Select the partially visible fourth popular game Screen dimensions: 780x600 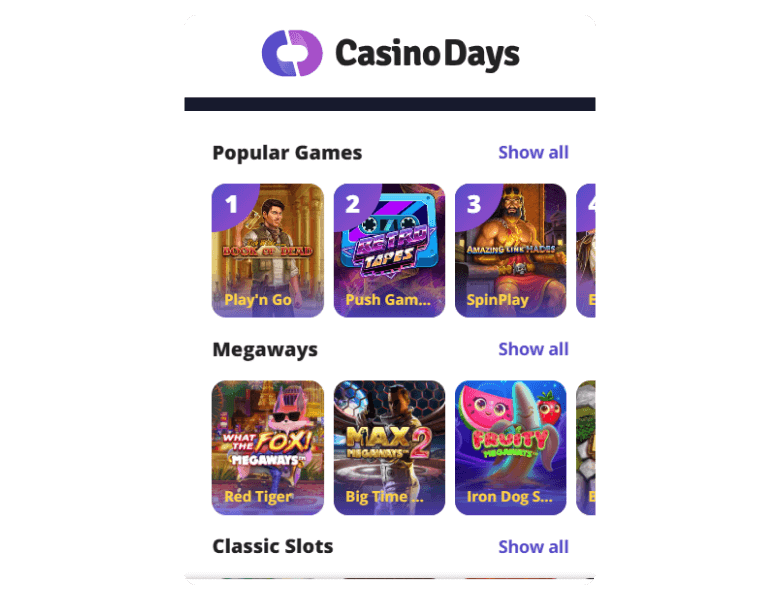tap(586, 250)
